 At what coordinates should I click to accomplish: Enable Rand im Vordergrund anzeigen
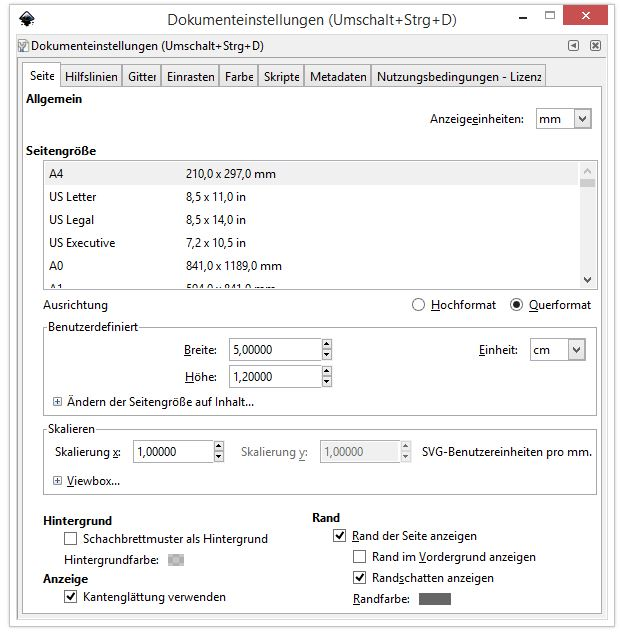click(x=359, y=557)
